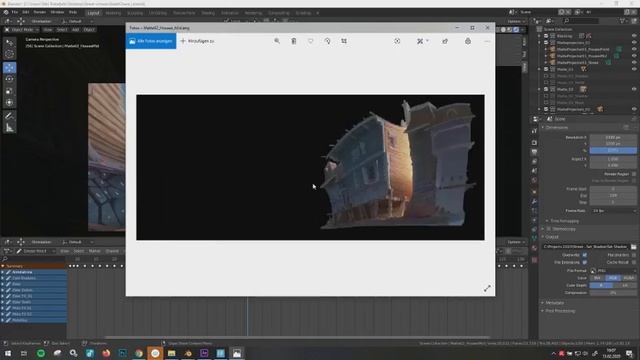Set Color Depth to 16
This screenshot has height=360, width=640.
tap(624, 285)
